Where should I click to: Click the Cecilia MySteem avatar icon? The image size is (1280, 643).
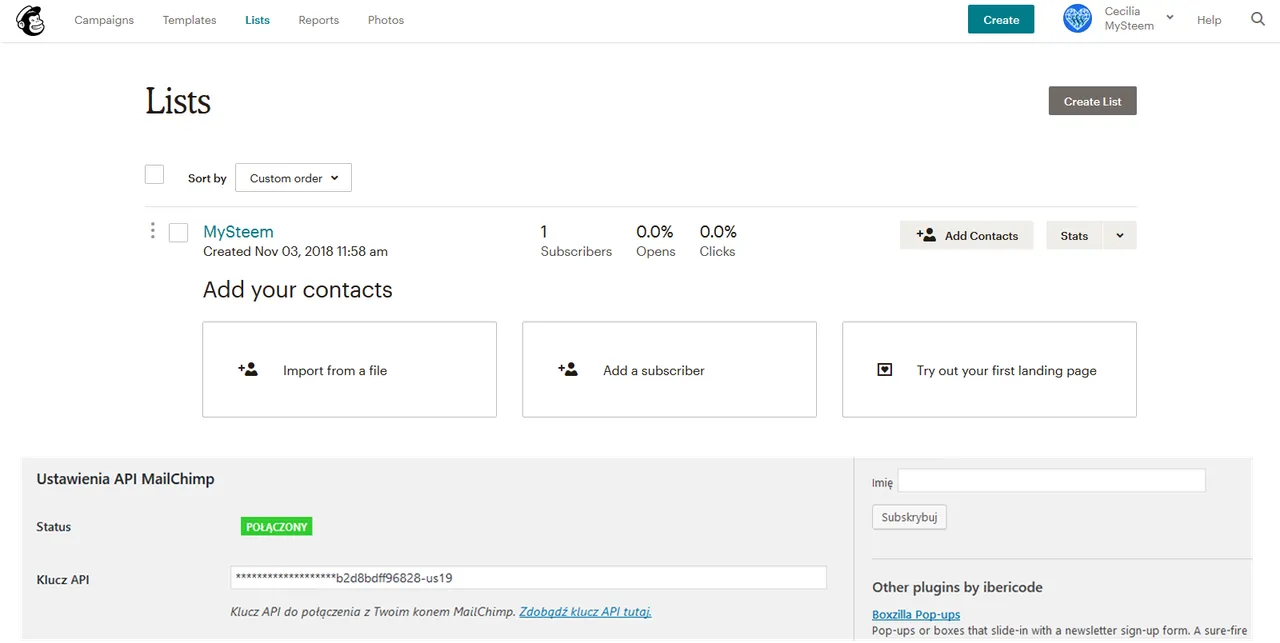(x=1077, y=19)
